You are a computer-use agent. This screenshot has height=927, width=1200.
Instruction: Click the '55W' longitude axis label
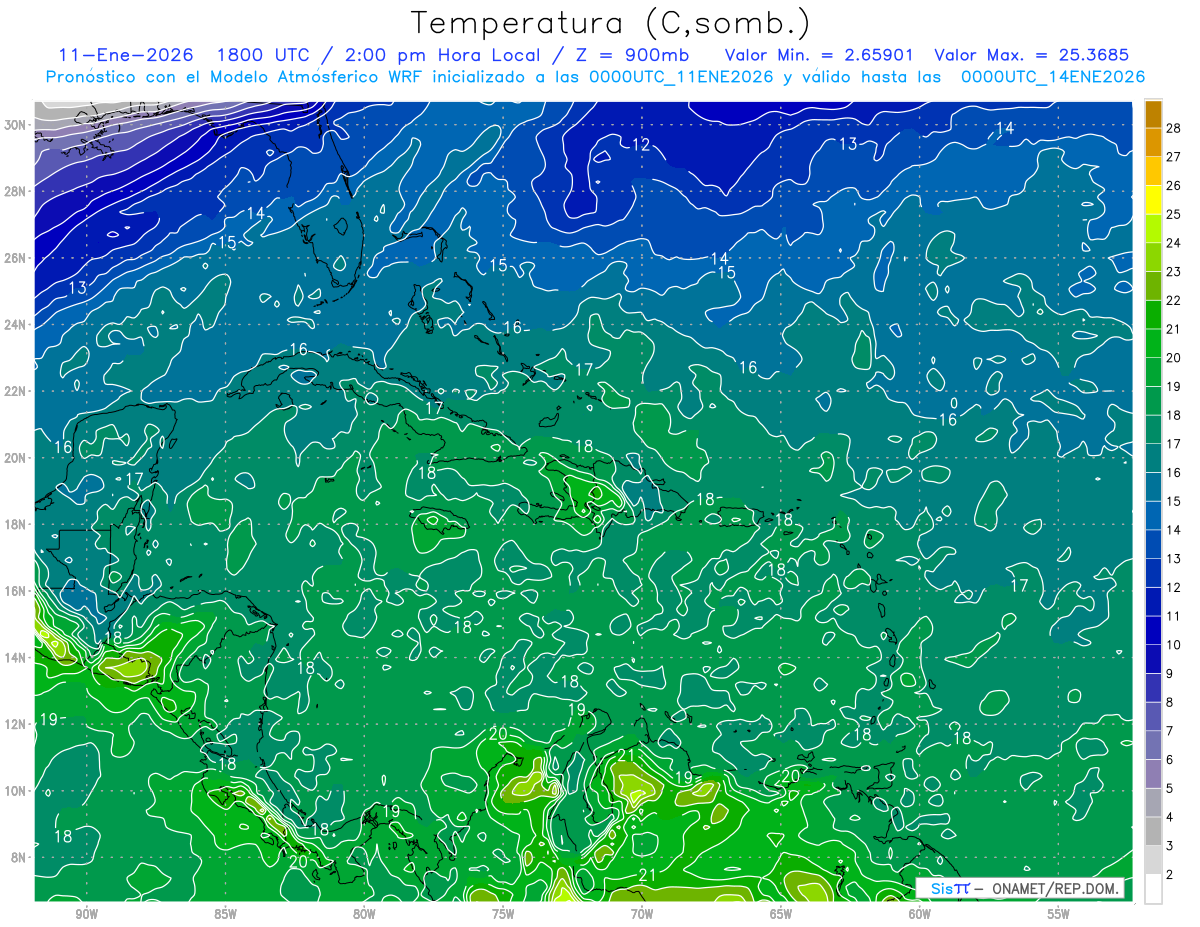pos(1059,914)
